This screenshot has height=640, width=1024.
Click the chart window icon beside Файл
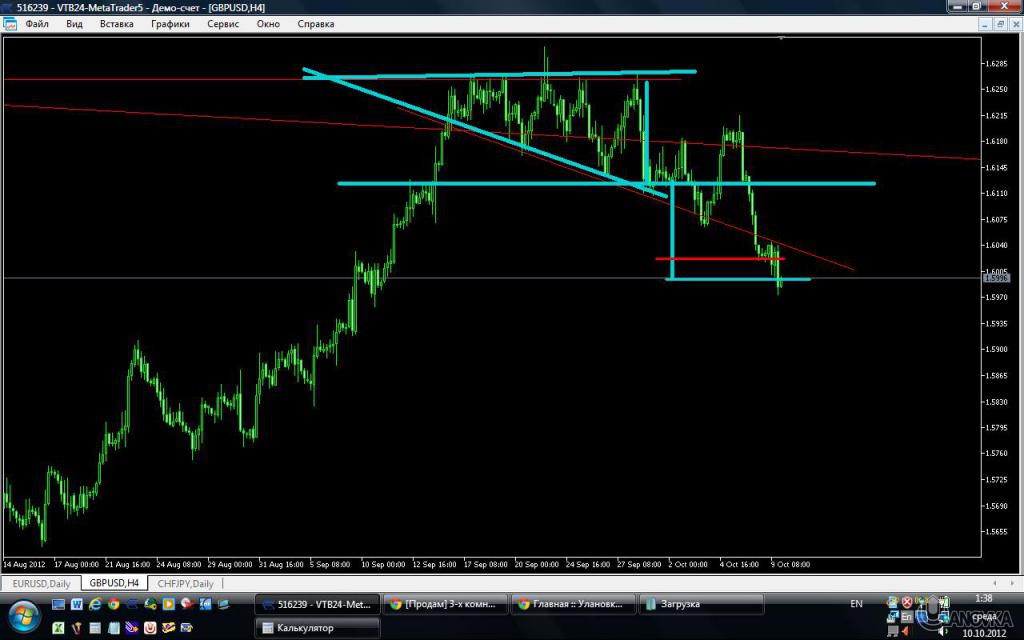pos(10,24)
